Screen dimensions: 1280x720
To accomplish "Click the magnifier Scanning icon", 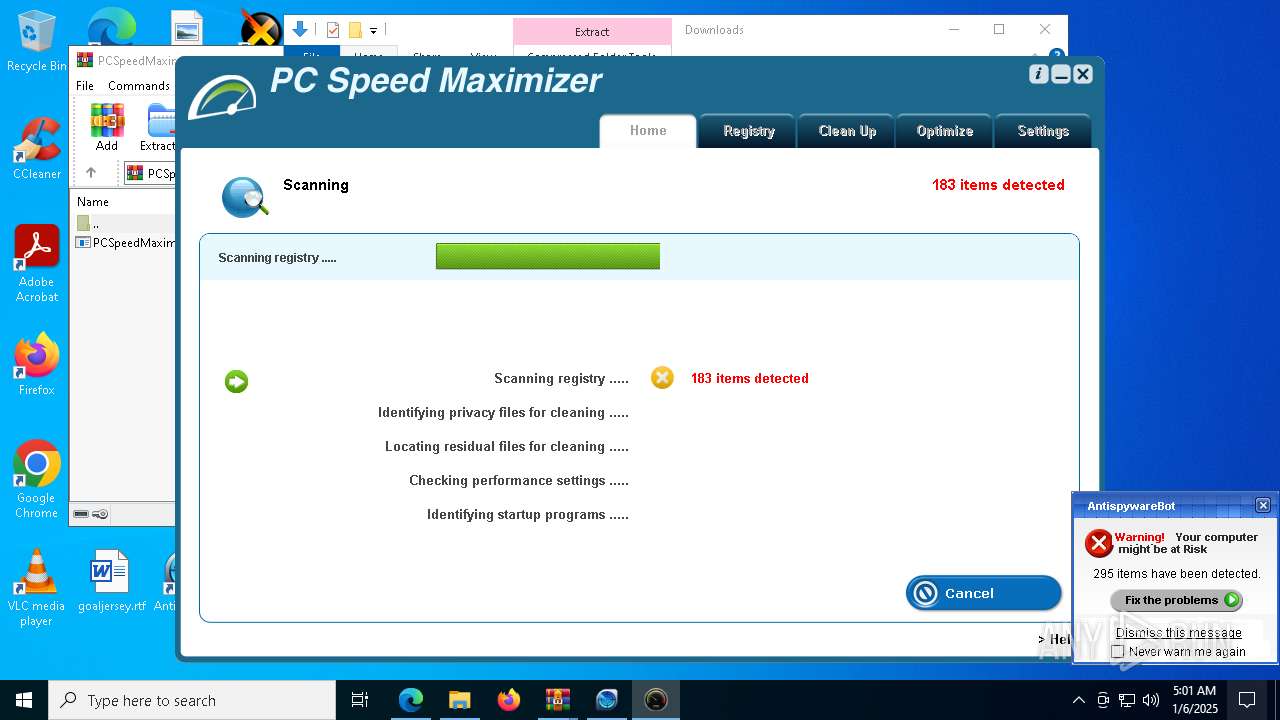I will coord(245,197).
